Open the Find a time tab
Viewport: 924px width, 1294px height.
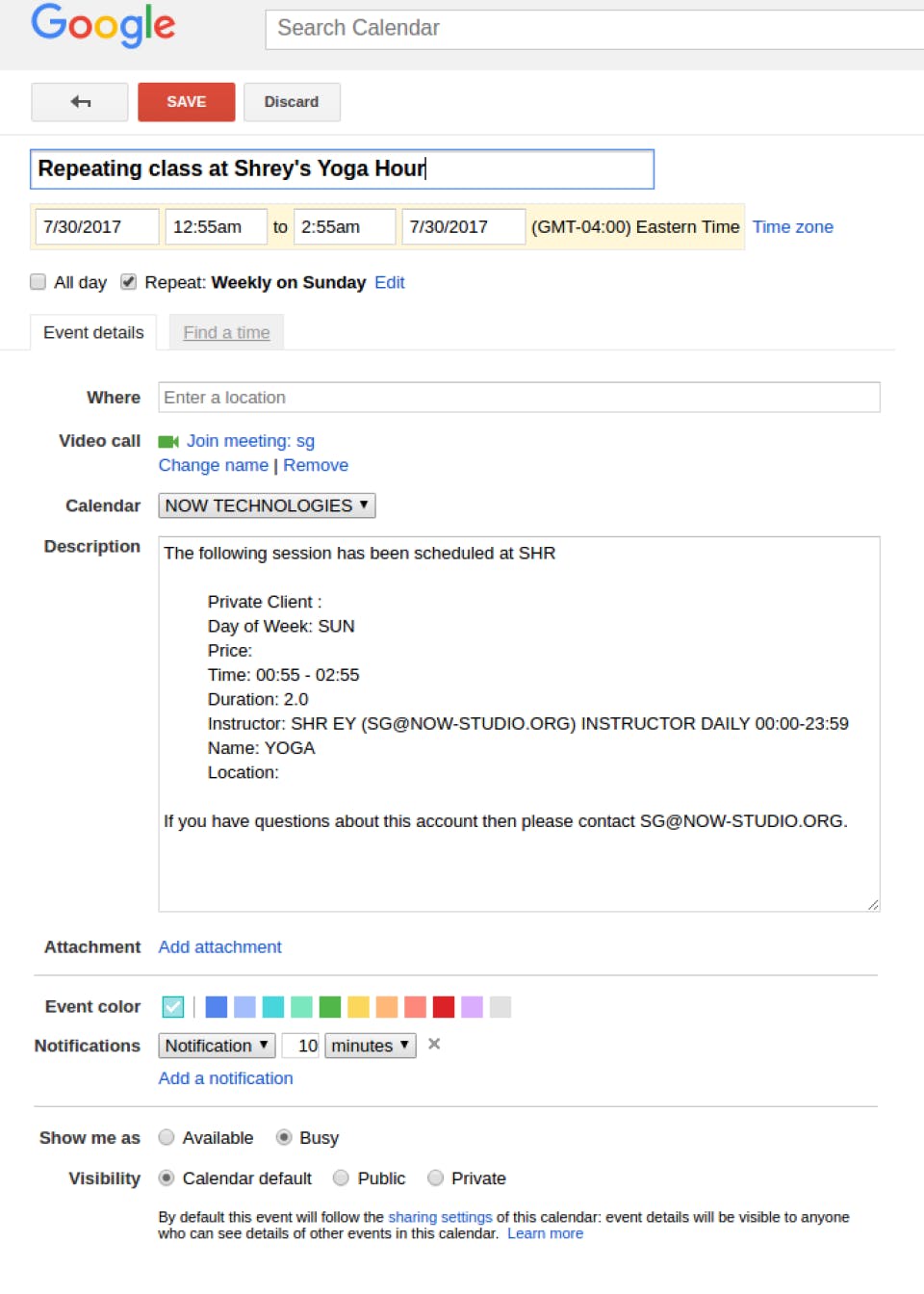click(x=226, y=332)
